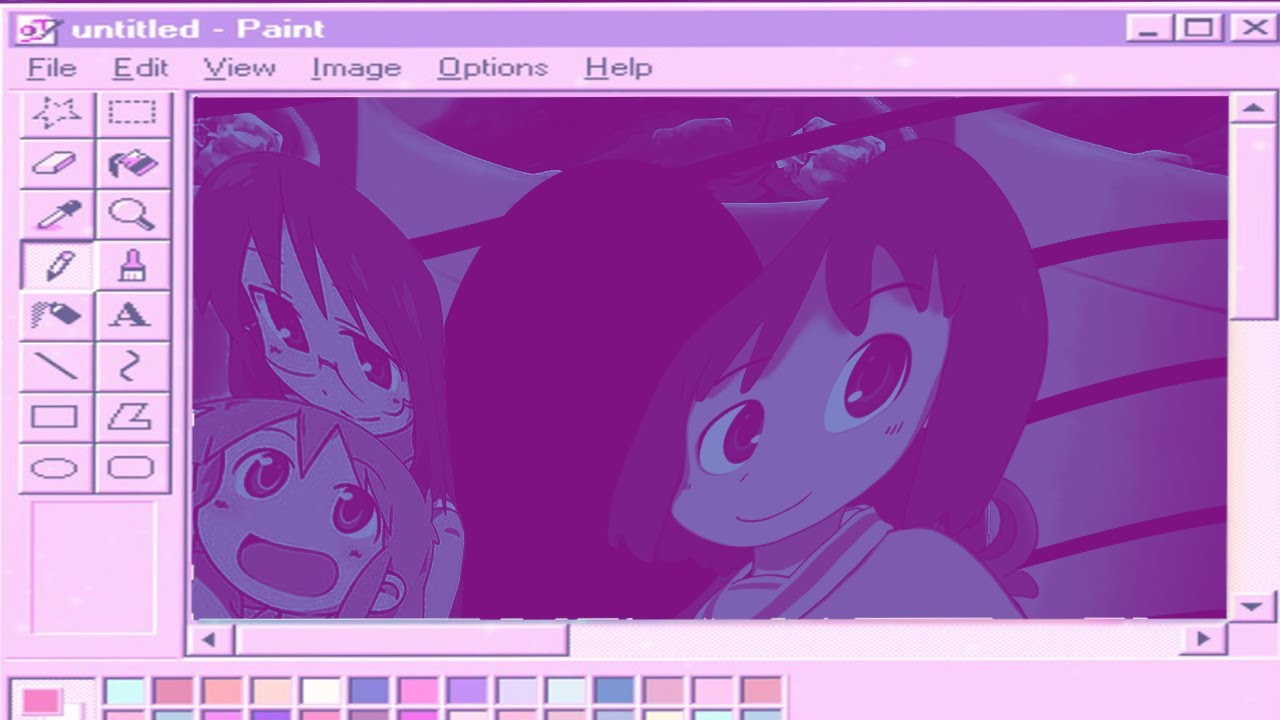This screenshot has height=720, width=1280.
Task: Select the straight Line tool
Action: point(57,367)
